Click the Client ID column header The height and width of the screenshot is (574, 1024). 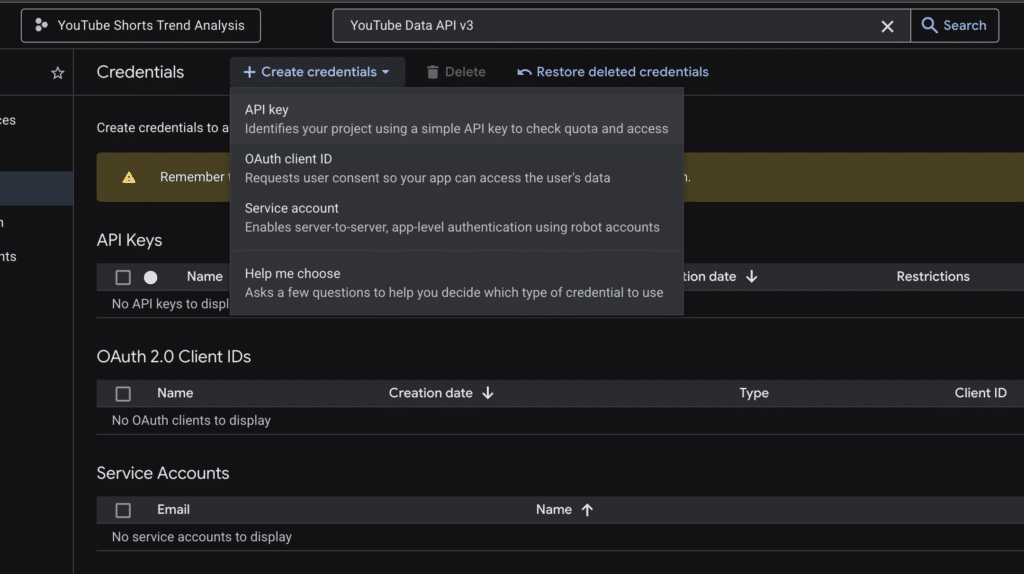tap(980, 393)
